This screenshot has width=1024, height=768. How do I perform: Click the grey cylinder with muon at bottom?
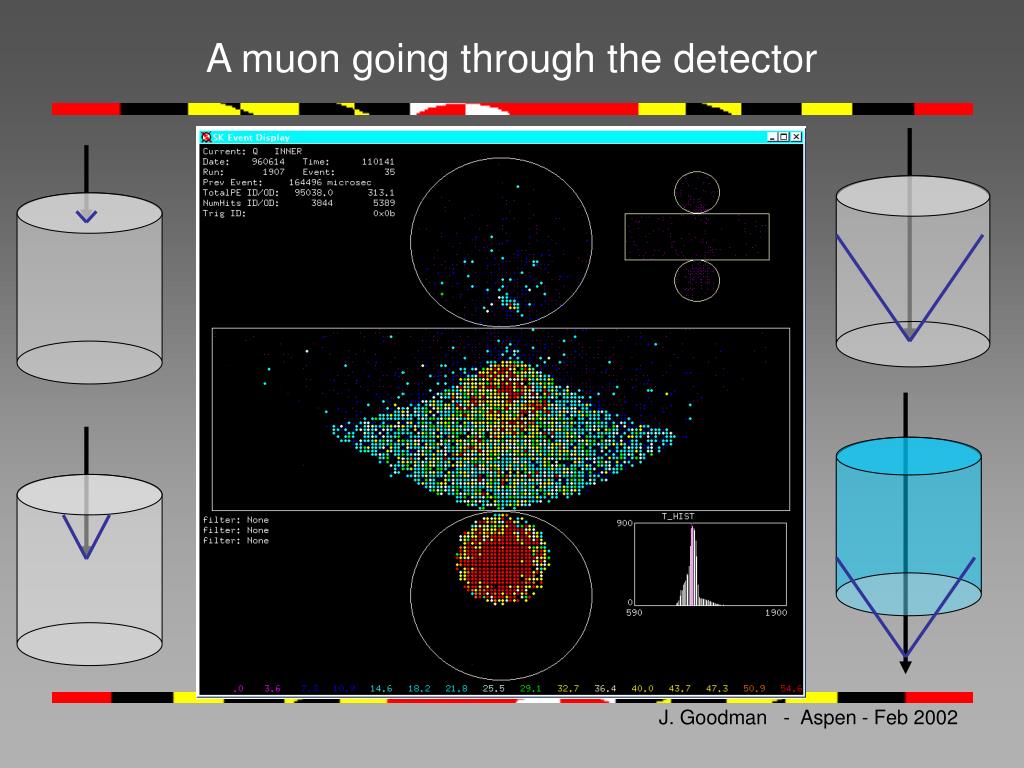[912, 248]
